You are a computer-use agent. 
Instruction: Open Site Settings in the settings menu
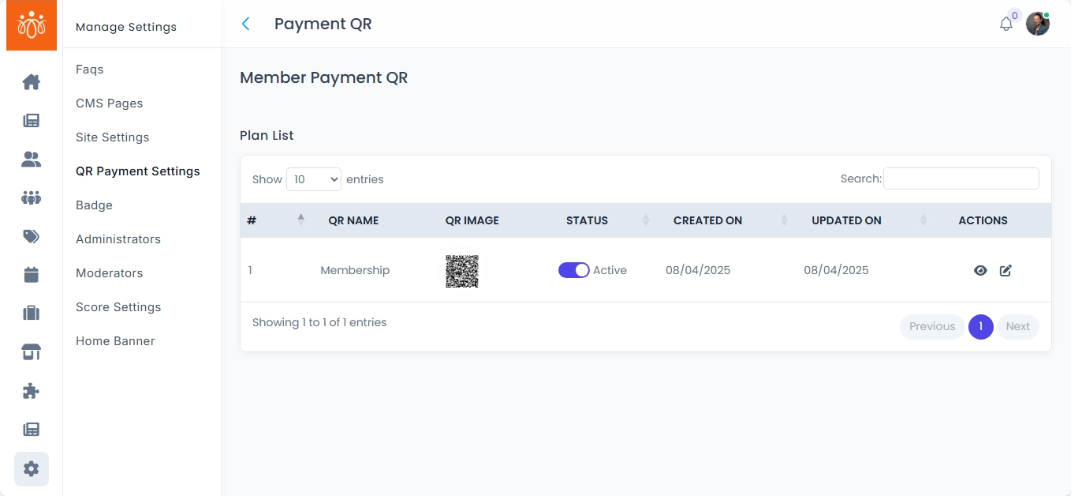pos(112,137)
